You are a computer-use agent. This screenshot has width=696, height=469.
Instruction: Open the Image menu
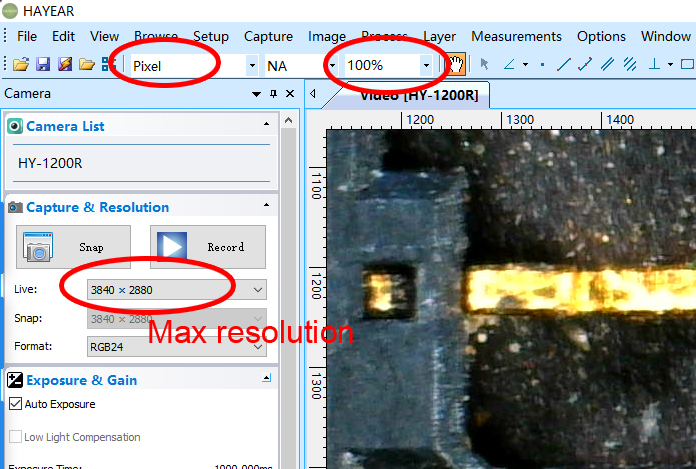(327, 36)
